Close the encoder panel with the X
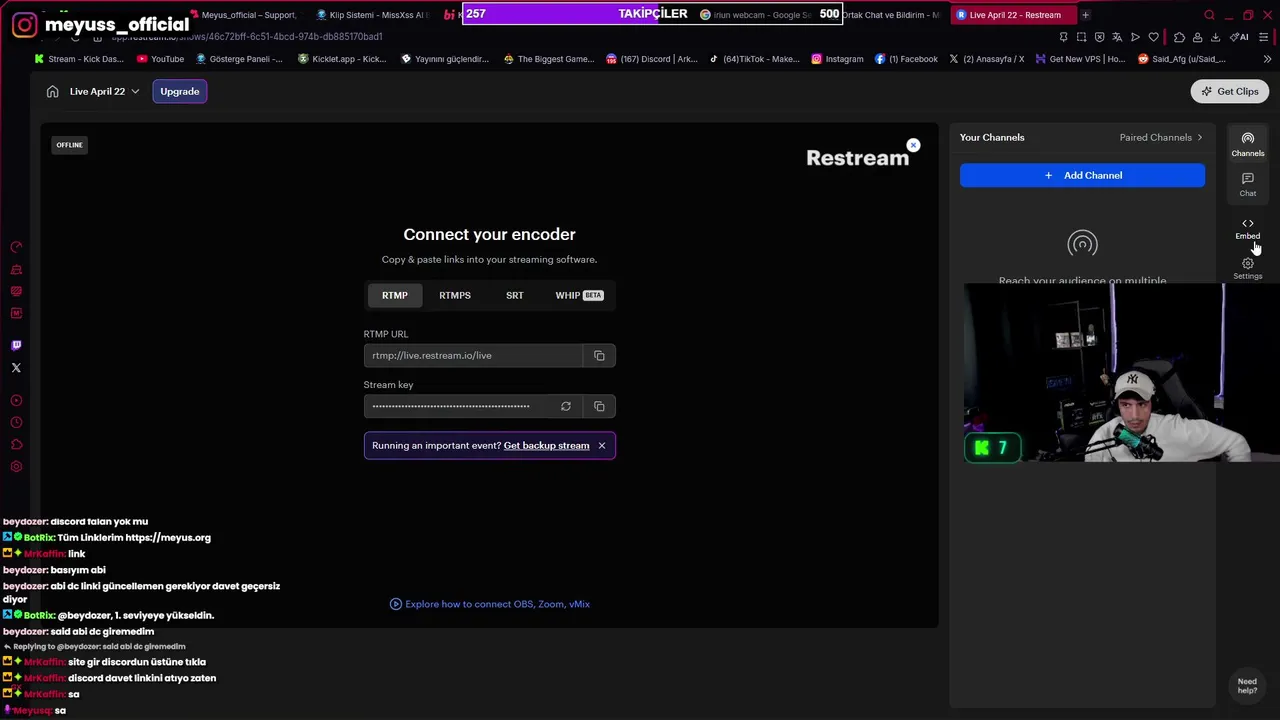 coord(913,146)
